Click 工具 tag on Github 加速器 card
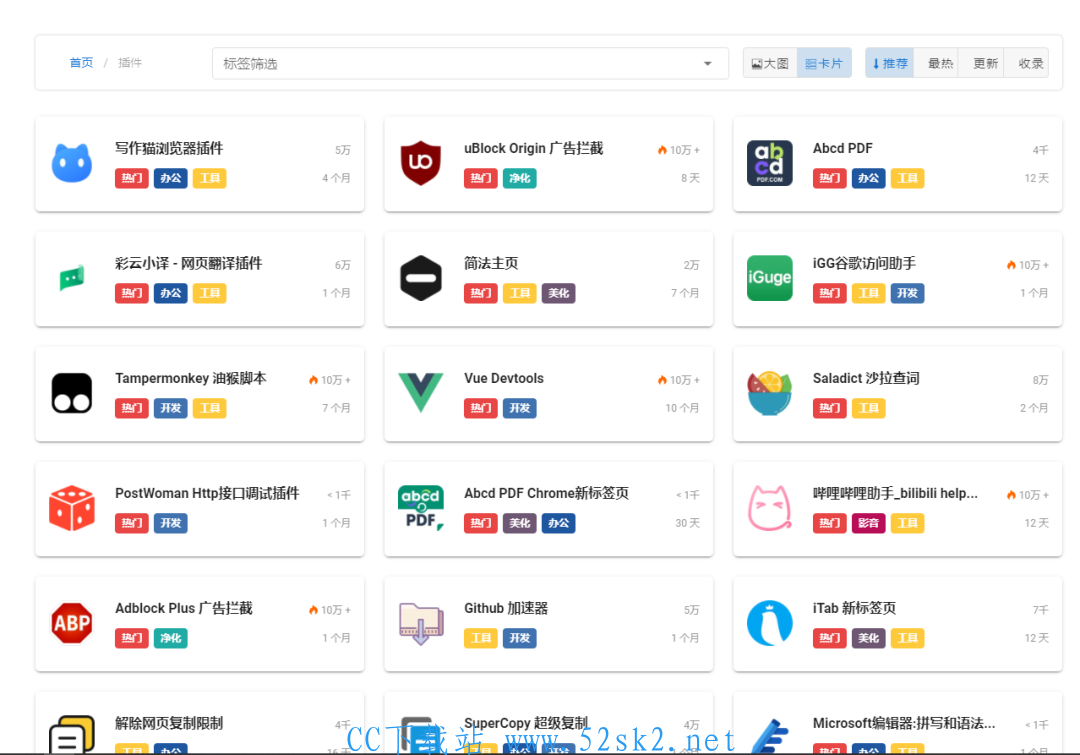1080x755 pixels. point(481,639)
